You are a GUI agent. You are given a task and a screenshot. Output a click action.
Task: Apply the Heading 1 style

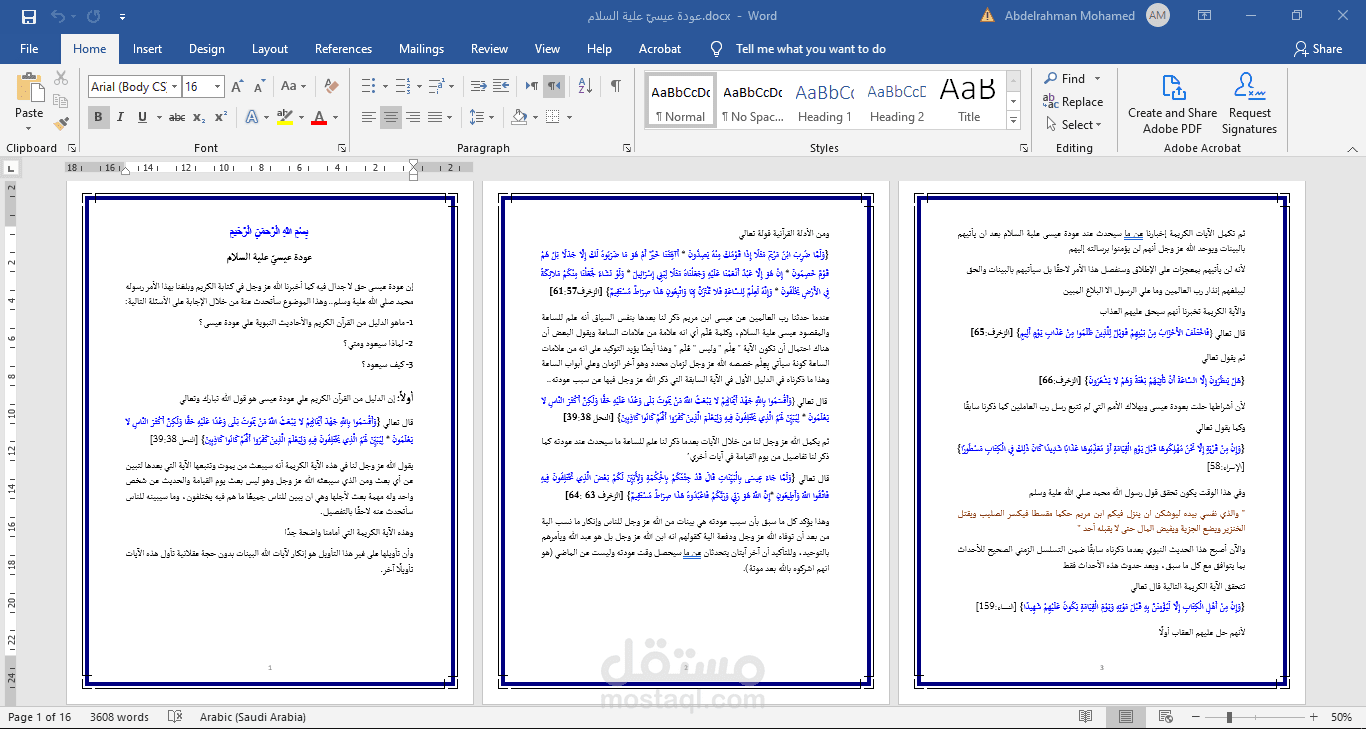click(x=824, y=101)
